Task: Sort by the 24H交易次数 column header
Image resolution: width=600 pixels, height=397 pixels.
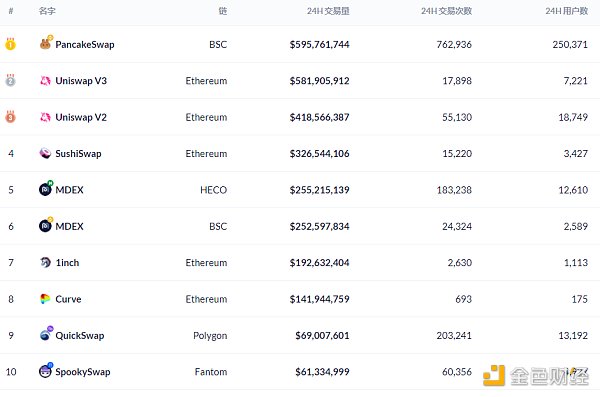Action: pyautogui.click(x=446, y=11)
